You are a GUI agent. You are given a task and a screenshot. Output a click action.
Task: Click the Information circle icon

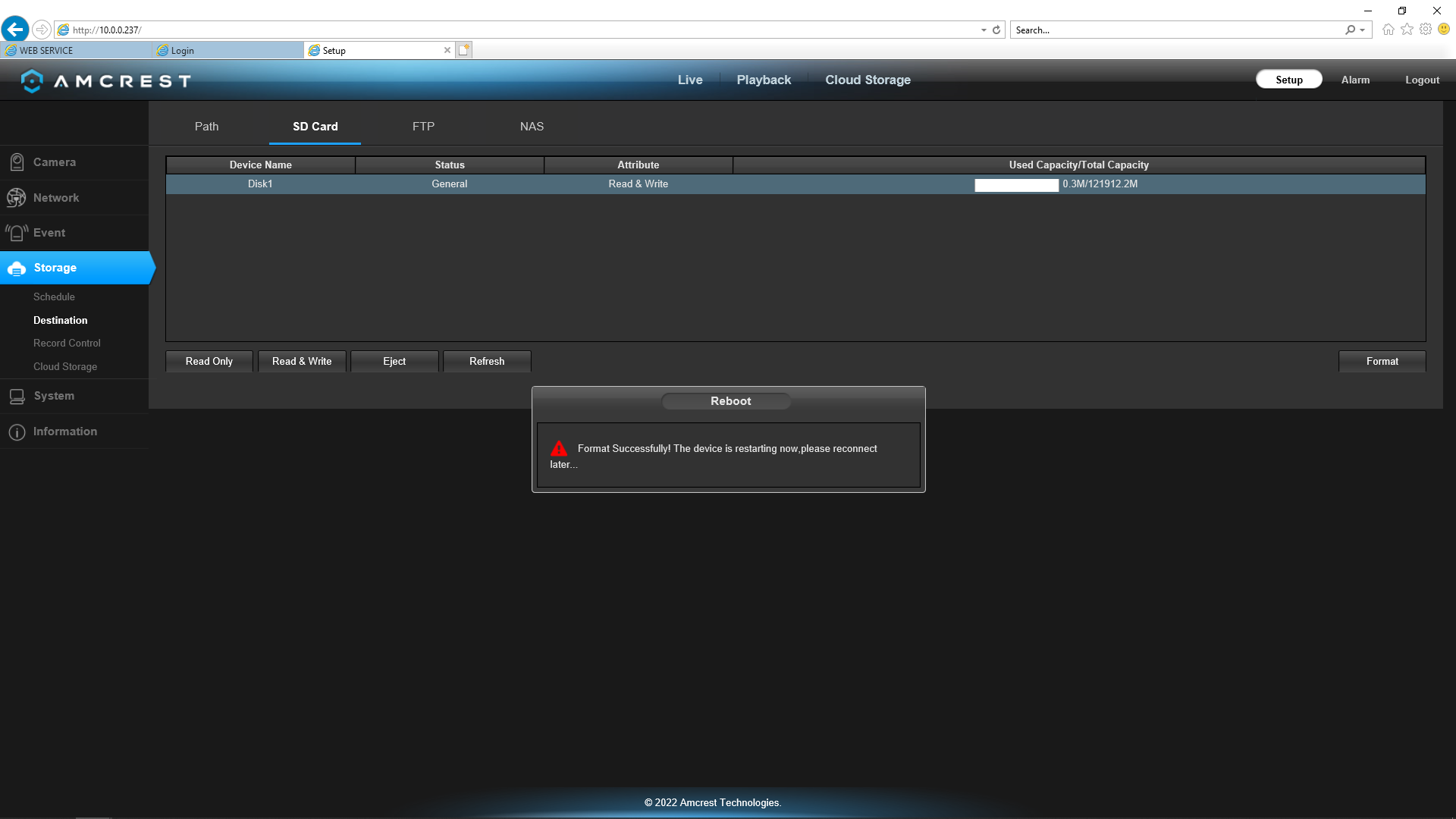point(17,431)
